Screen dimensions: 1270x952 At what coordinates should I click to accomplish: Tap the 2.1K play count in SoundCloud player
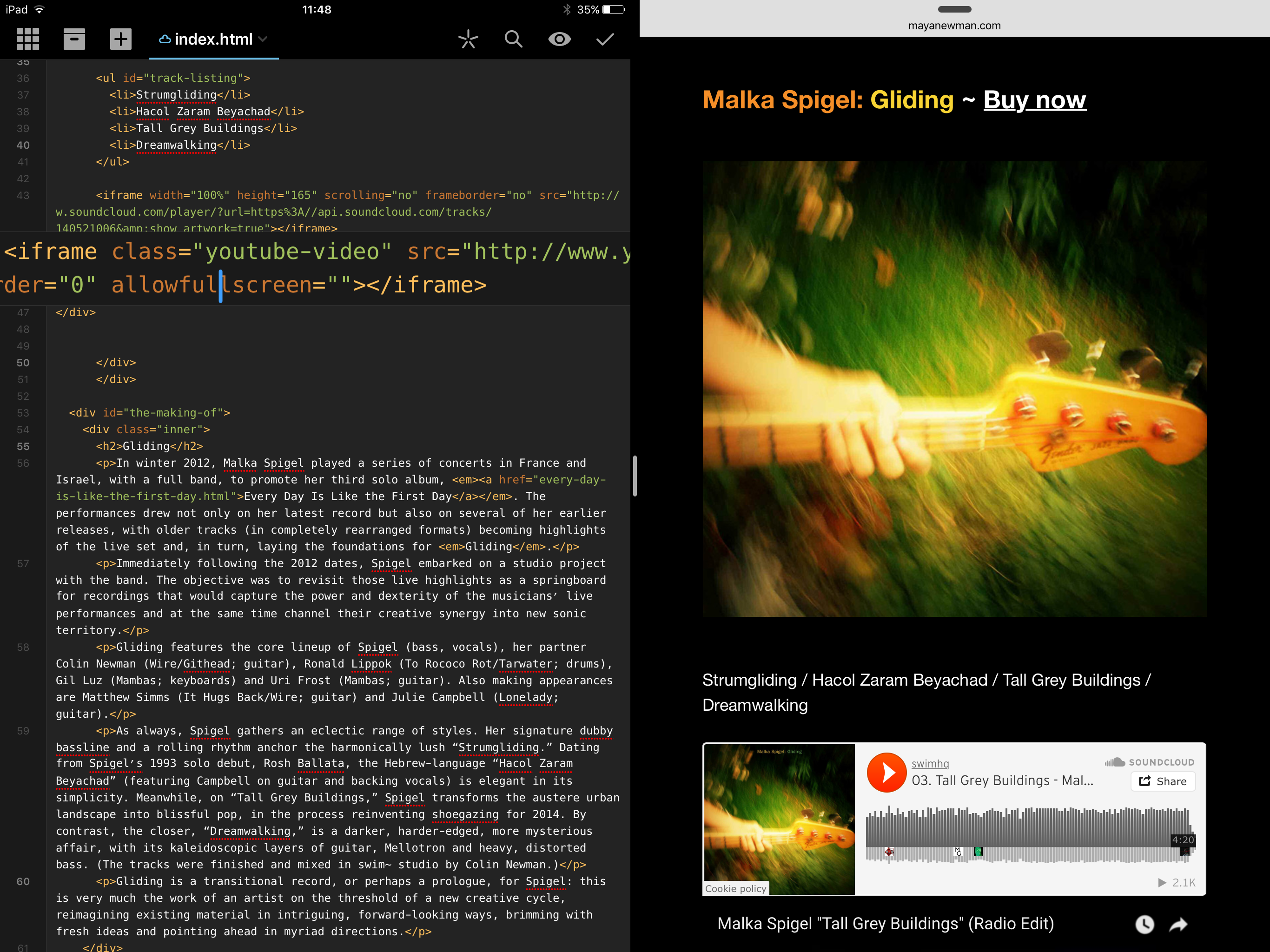(1177, 883)
